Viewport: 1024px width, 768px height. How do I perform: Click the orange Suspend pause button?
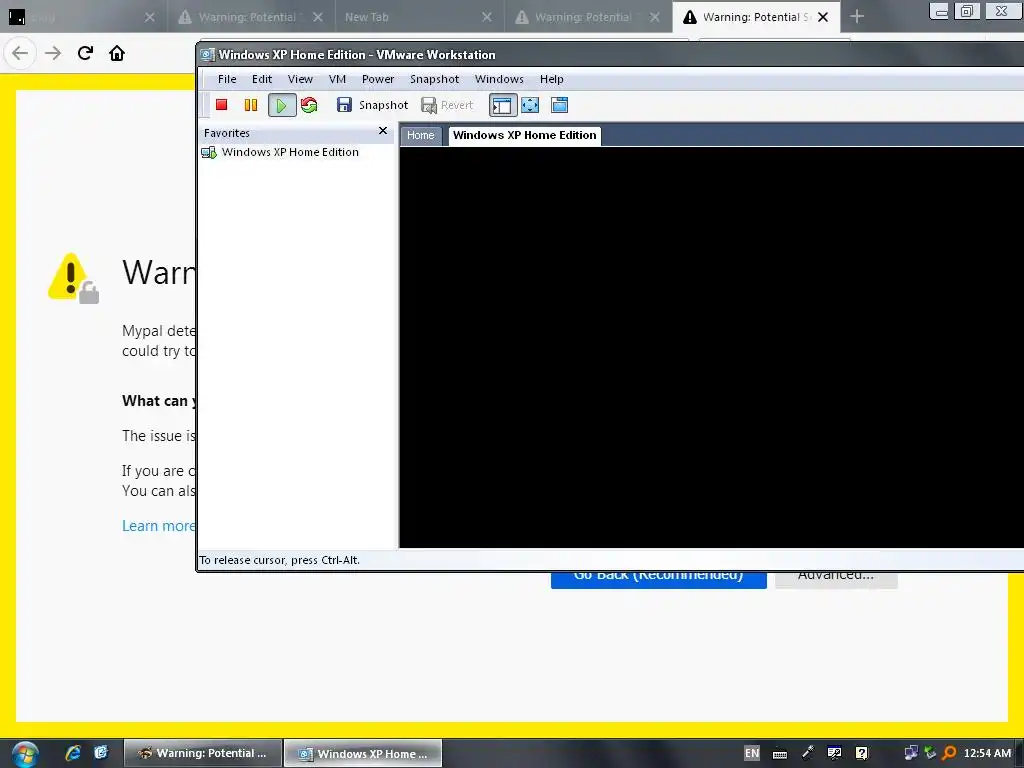pyautogui.click(x=251, y=104)
